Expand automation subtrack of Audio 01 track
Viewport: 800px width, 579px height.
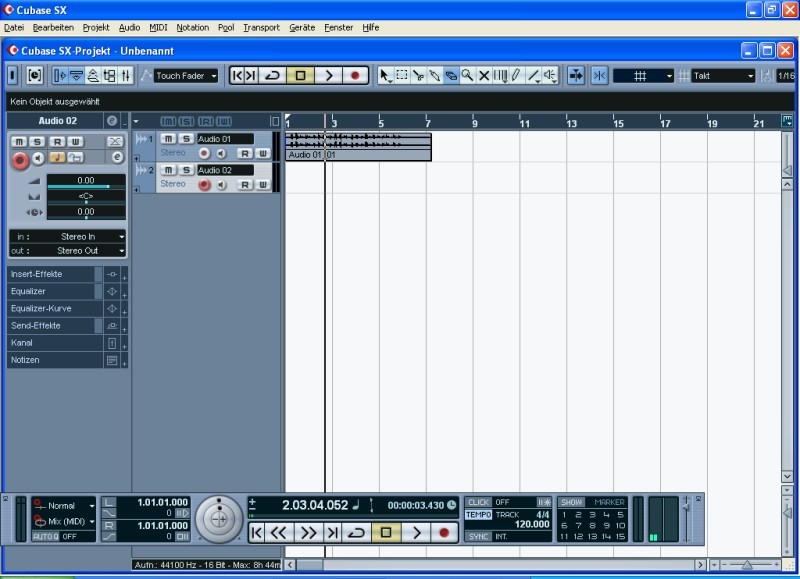pos(137,159)
